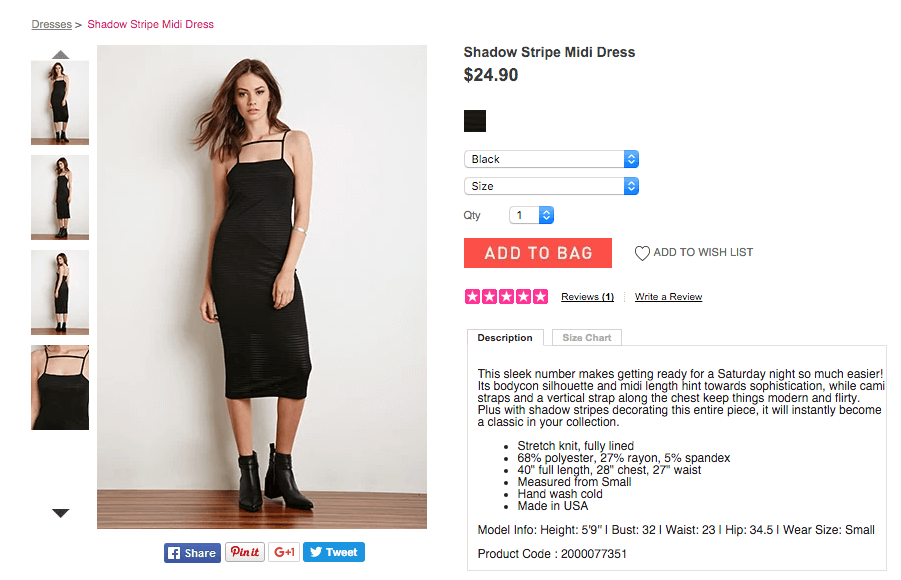
Task: Share via the Google +1 button
Action: (284, 552)
